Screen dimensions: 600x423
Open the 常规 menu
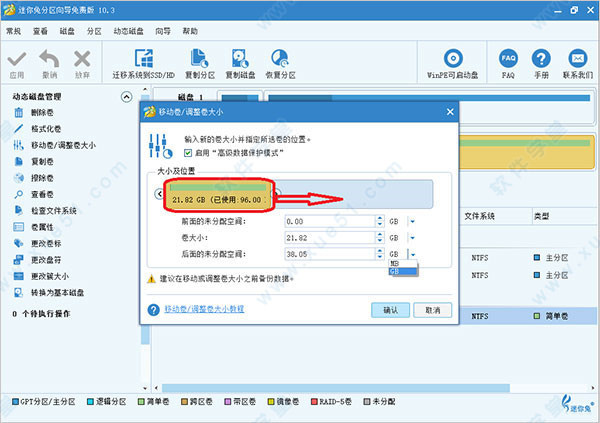point(14,31)
